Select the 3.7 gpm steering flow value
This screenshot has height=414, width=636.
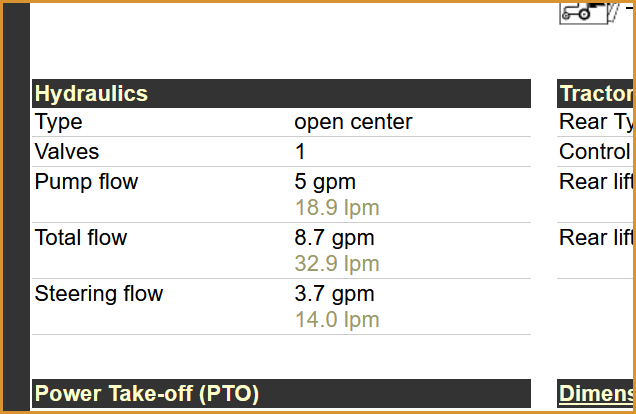(x=334, y=294)
